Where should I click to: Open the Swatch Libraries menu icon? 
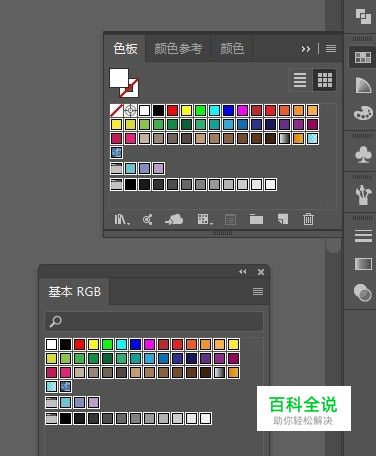[122, 219]
